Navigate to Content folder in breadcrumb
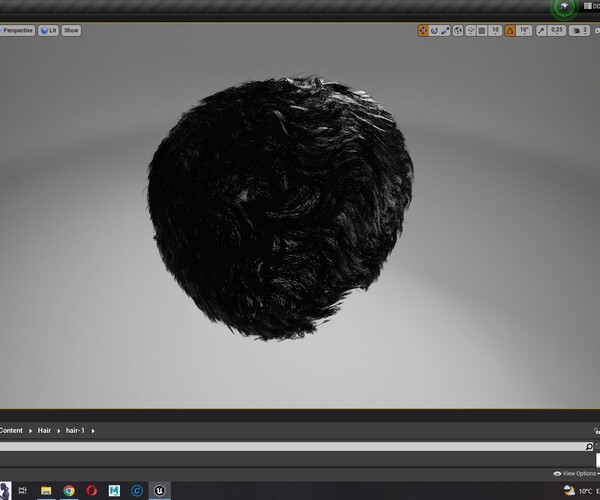This screenshot has height=500, width=600. [x=11, y=430]
